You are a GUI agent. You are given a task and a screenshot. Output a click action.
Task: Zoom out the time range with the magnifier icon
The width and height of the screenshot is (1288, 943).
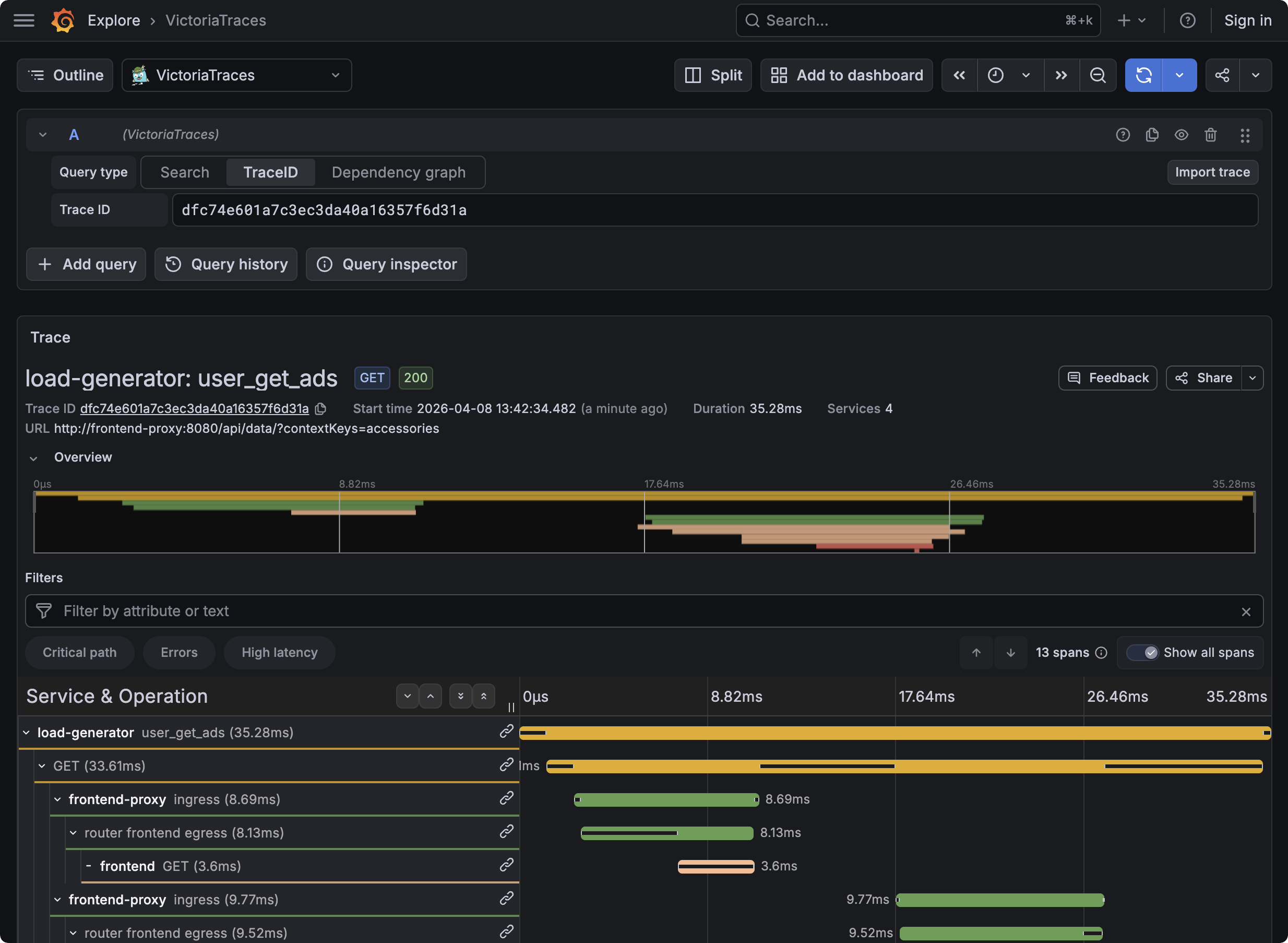click(x=1098, y=75)
